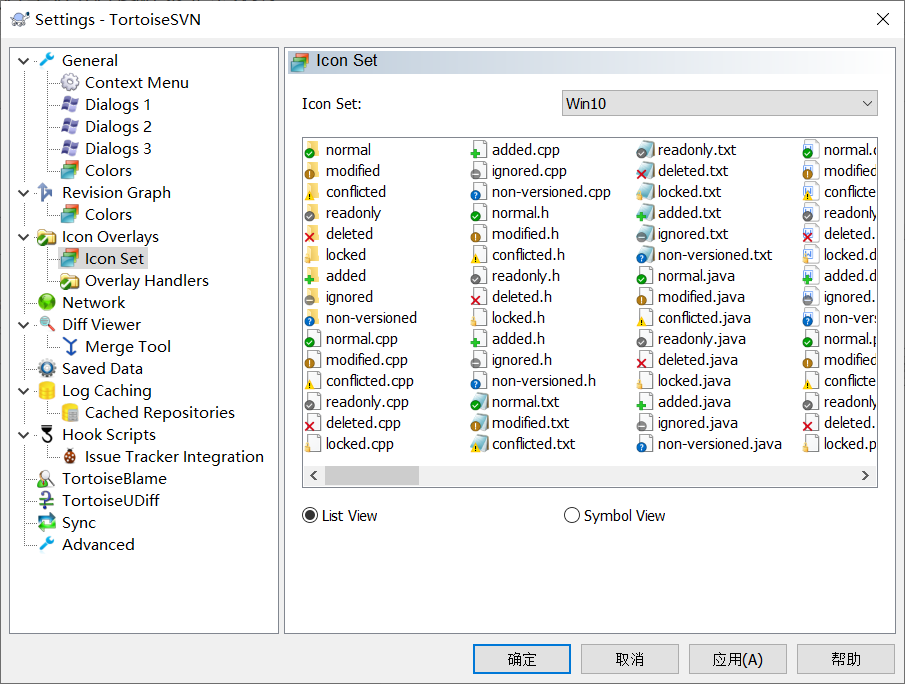Image resolution: width=905 pixels, height=684 pixels.
Task: Select the locked.cpp list entry
Action: 360,444
